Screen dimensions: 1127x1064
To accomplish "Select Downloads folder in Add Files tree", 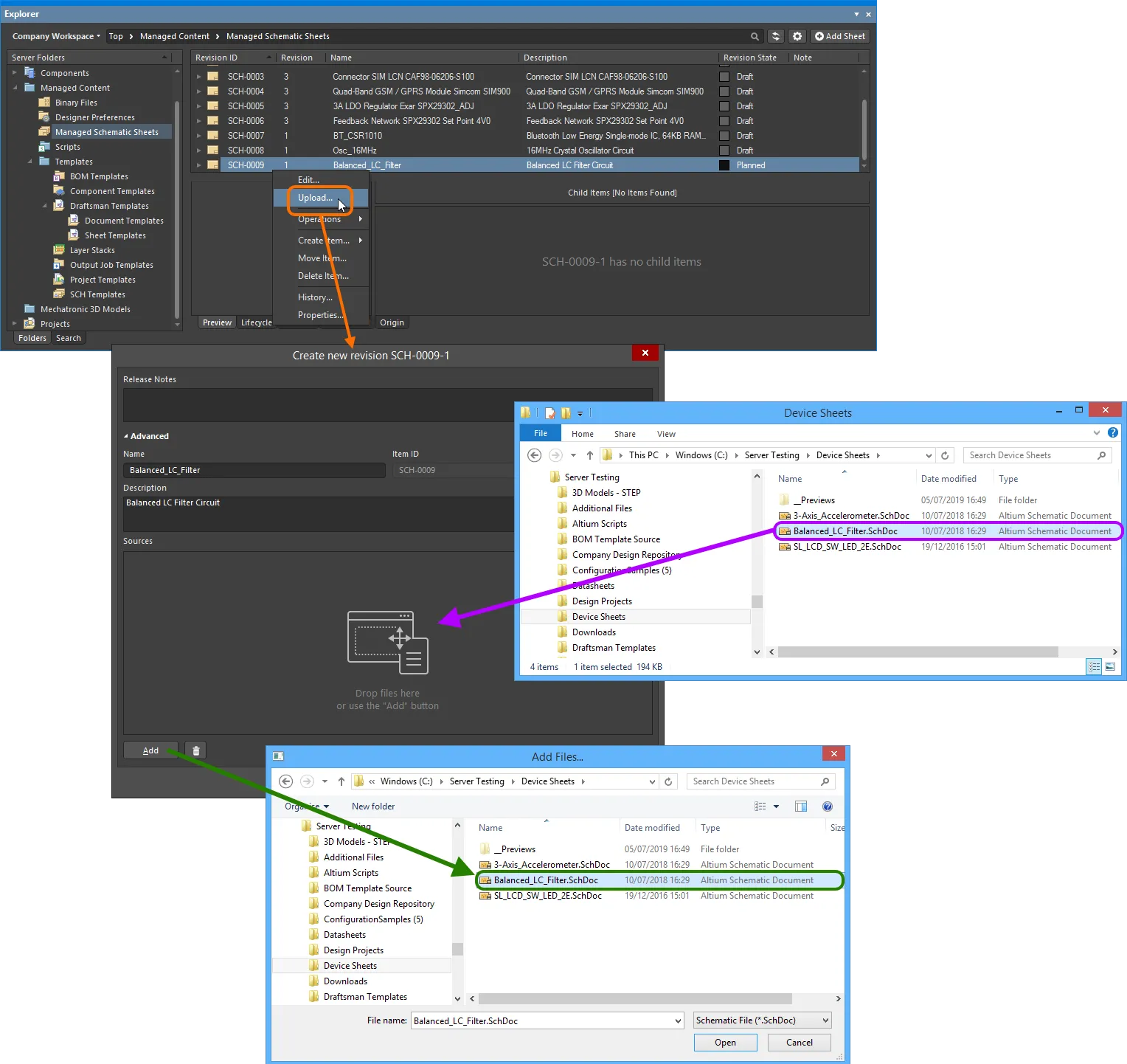I will (345, 981).
